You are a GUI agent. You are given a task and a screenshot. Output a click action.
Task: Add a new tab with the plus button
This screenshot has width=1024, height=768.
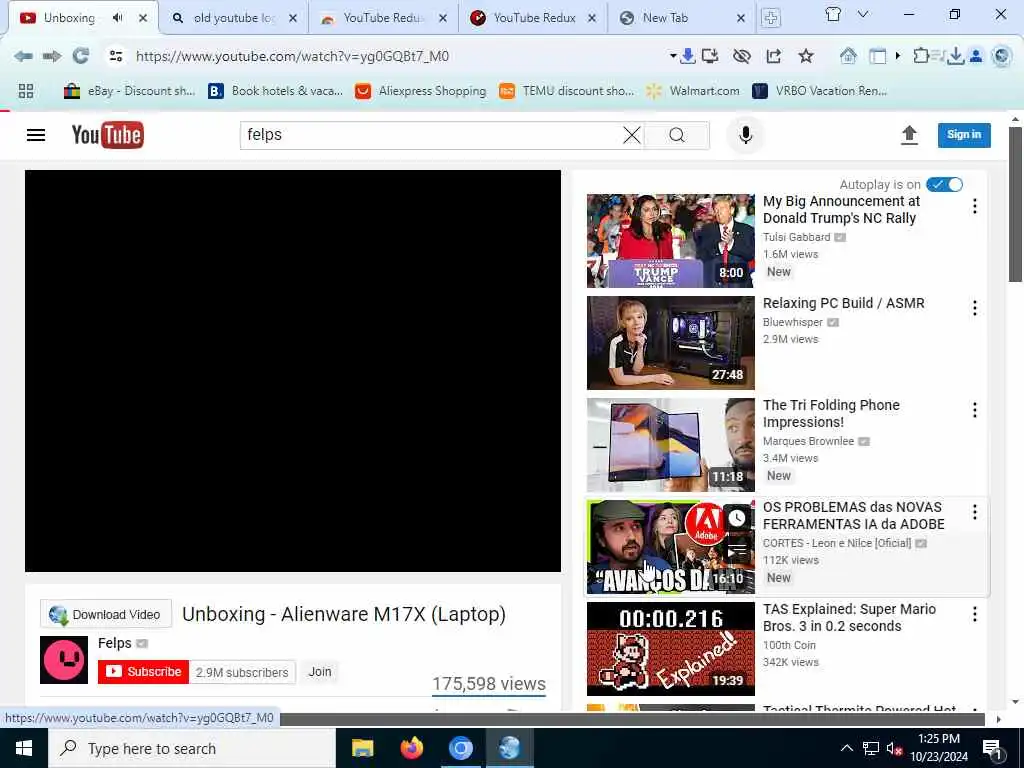[771, 18]
